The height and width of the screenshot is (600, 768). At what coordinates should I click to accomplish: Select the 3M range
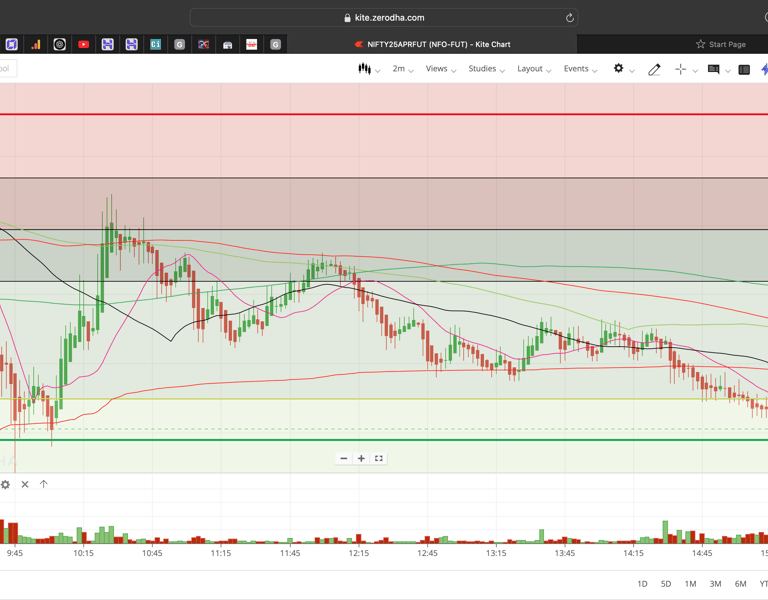point(715,584)
